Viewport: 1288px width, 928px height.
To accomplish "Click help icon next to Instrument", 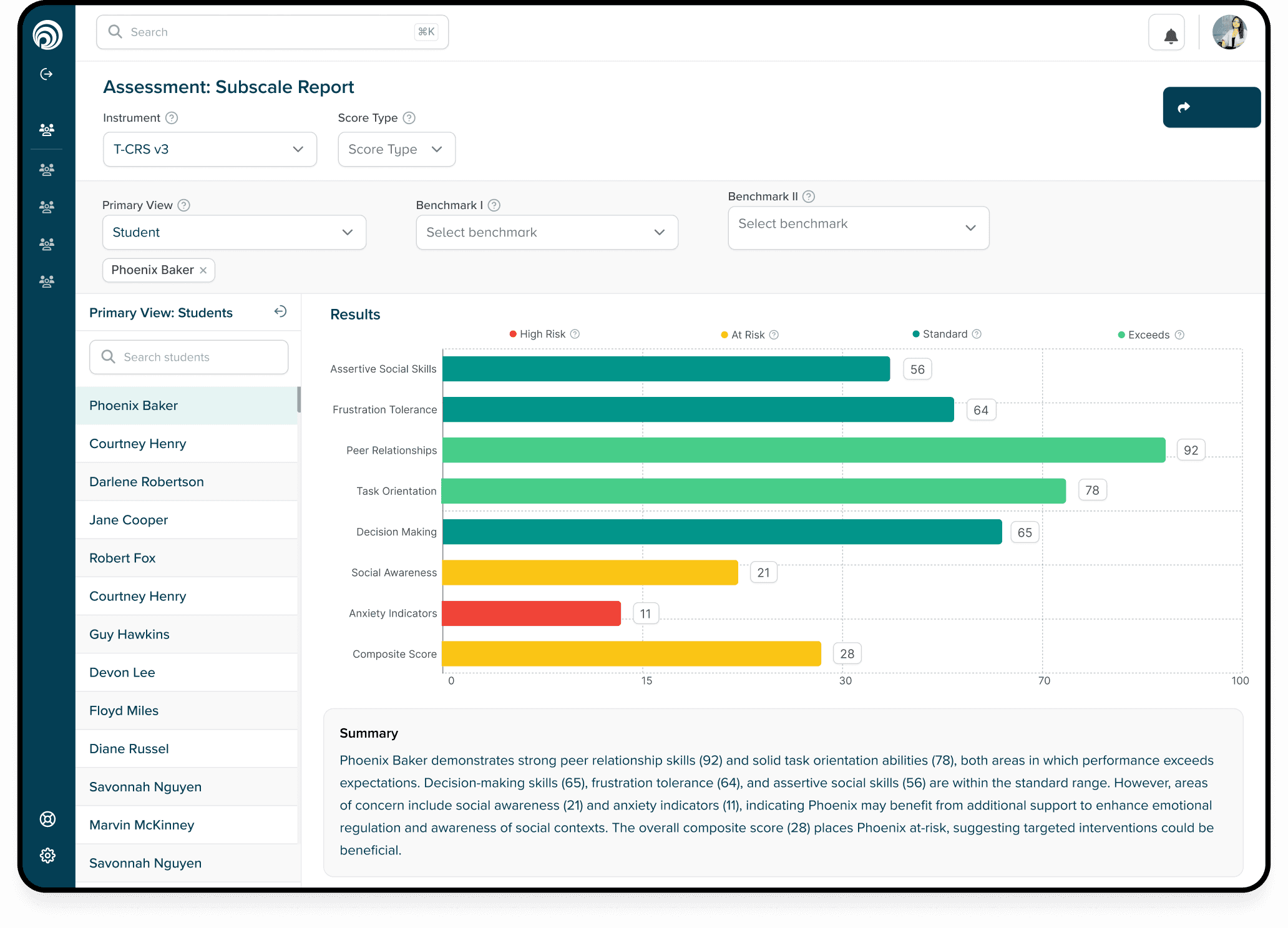I will point(172,118).
